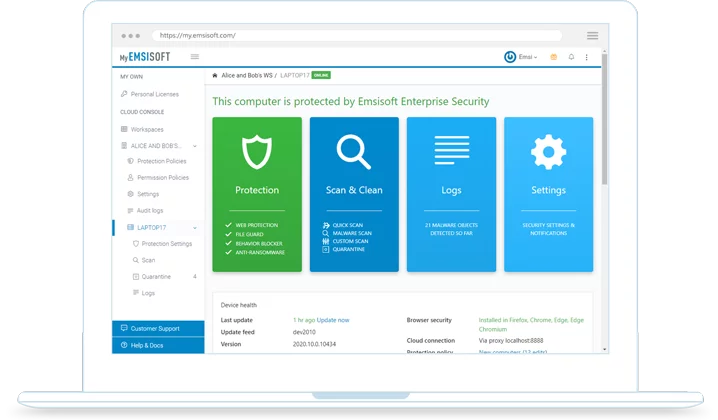
Task: Click the Emsi account power icon
Action: click(510, 57)
